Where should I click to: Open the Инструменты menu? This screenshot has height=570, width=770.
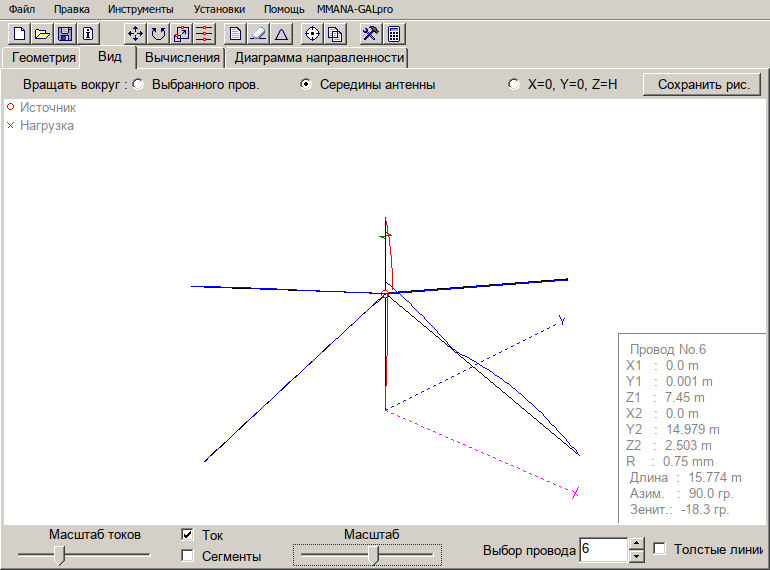pyautogui.click(x=141, y=9)
